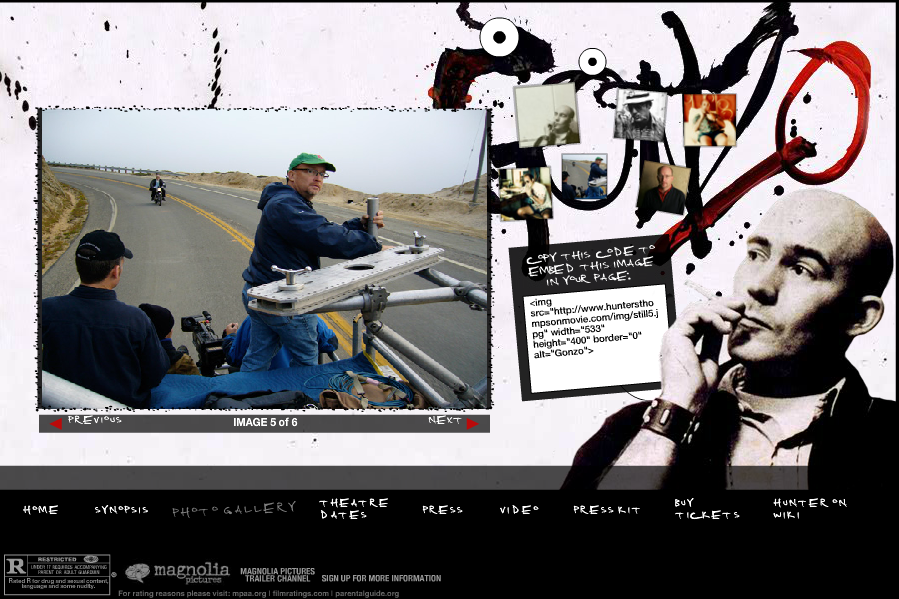Open the Press Kit page
Viewport: 899px width, 599px height.
click(607, 510)
